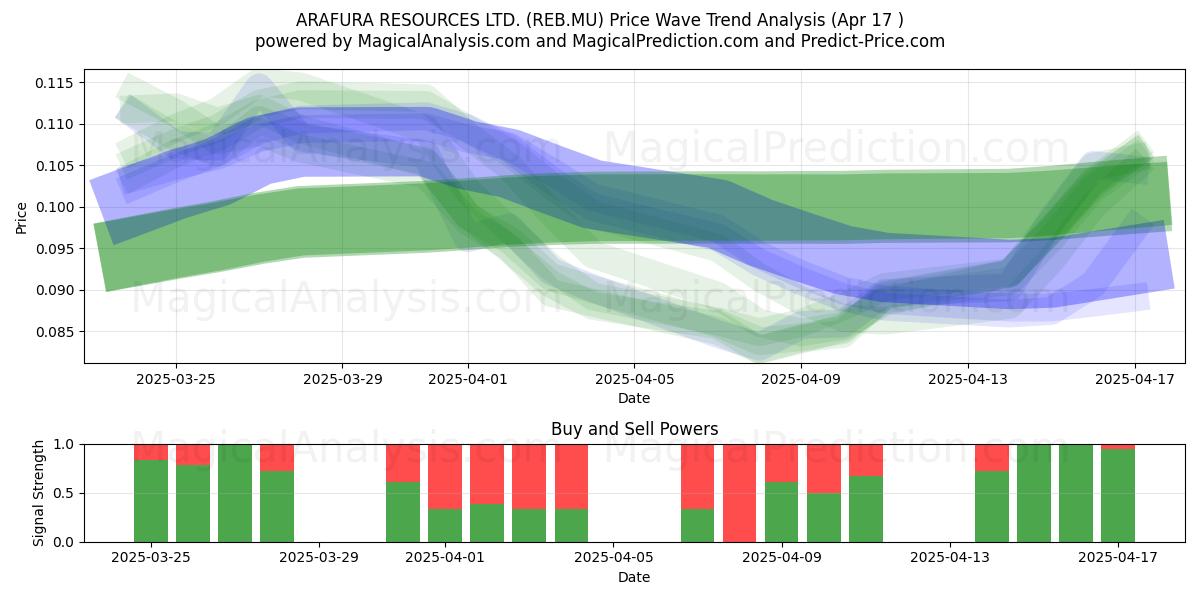Click 2025-04-05 tick under the price chart
Image resolution: width=1200 pixels, height=600 pixels.
click(634, 379)
